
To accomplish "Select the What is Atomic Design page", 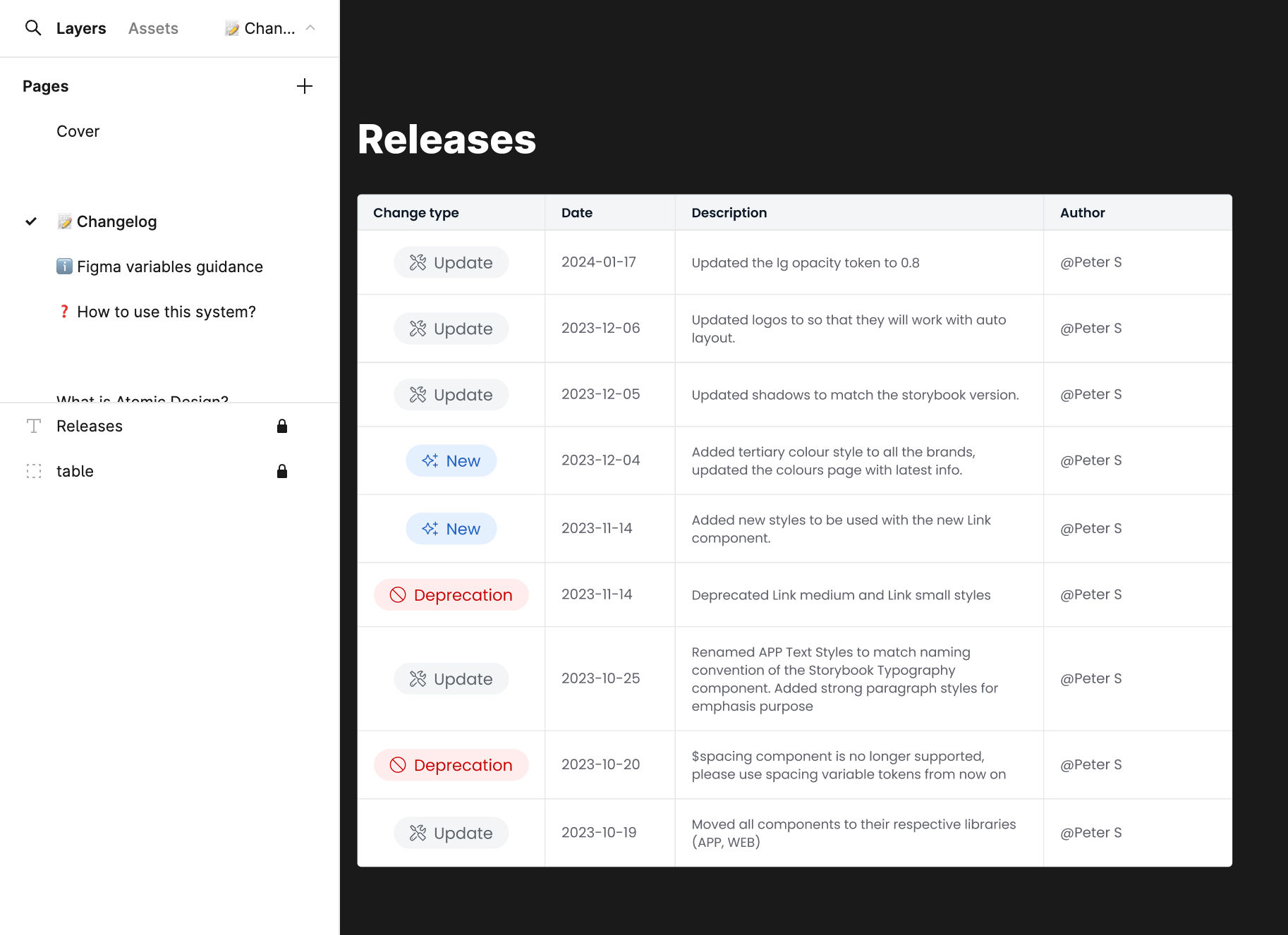I will [142, 398].
